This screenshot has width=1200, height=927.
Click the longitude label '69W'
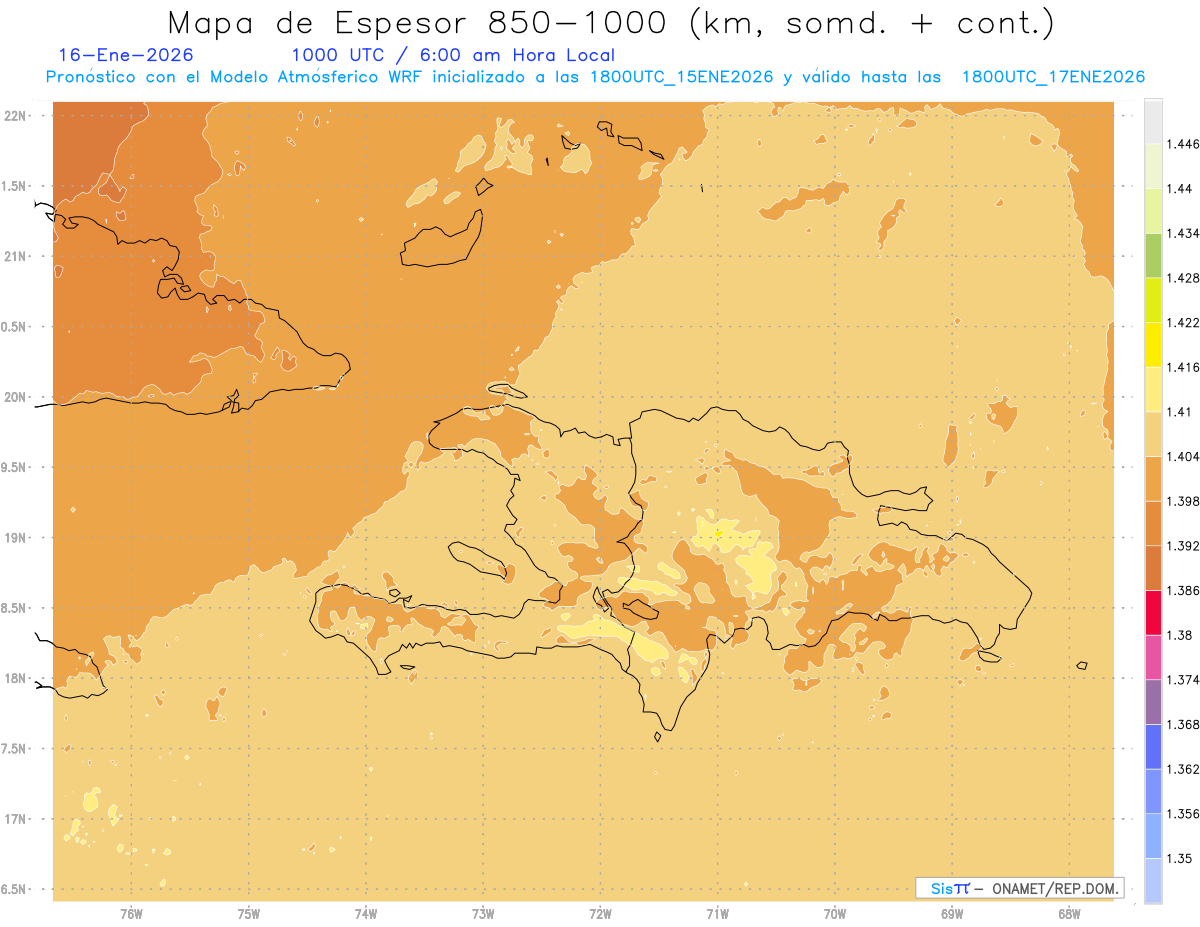tap(952, 913)
